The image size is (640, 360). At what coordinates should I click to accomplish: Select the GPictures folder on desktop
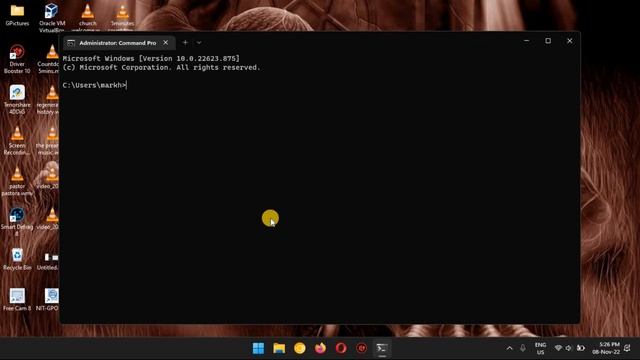pyautogui.click(x=17, y=15)
